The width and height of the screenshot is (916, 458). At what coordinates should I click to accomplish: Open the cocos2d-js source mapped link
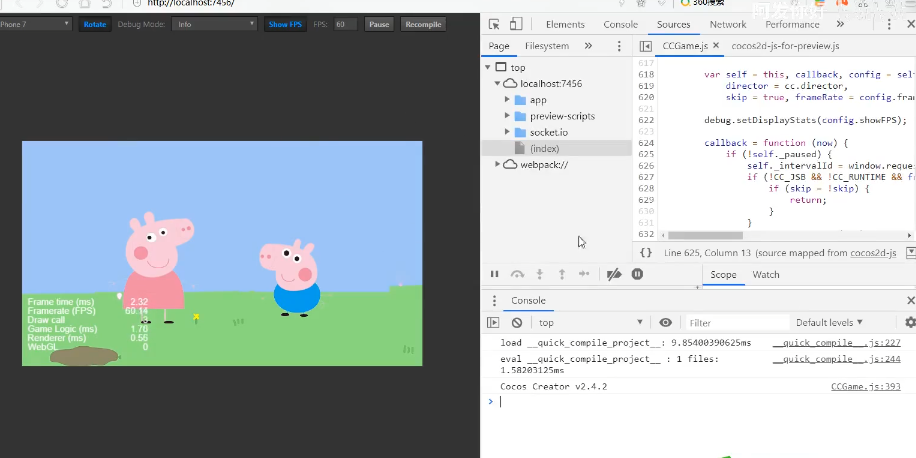pyautogui.click(x=873, y=253)
